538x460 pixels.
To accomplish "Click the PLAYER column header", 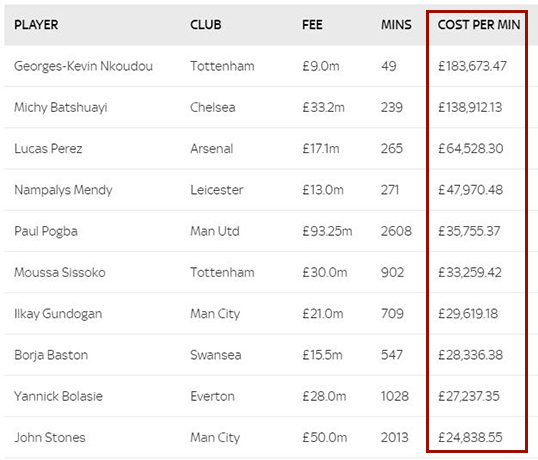I will point(36,25).
